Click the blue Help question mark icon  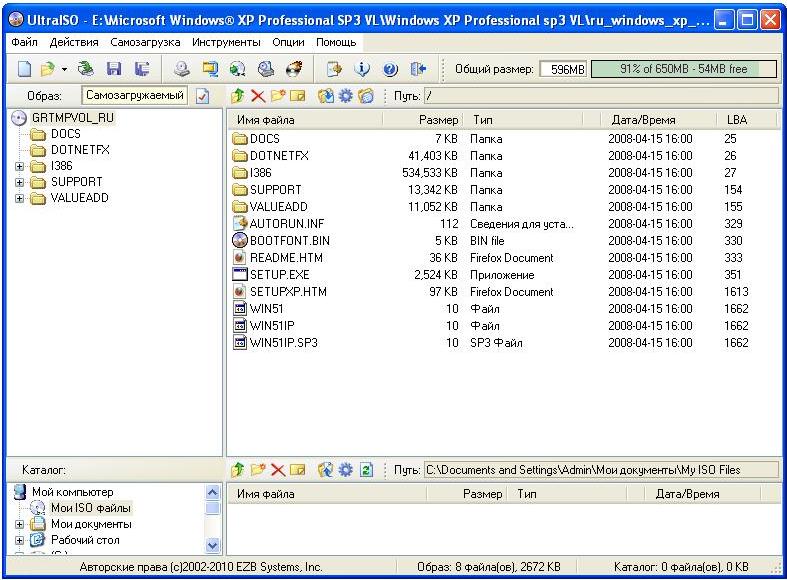[390, 69]
